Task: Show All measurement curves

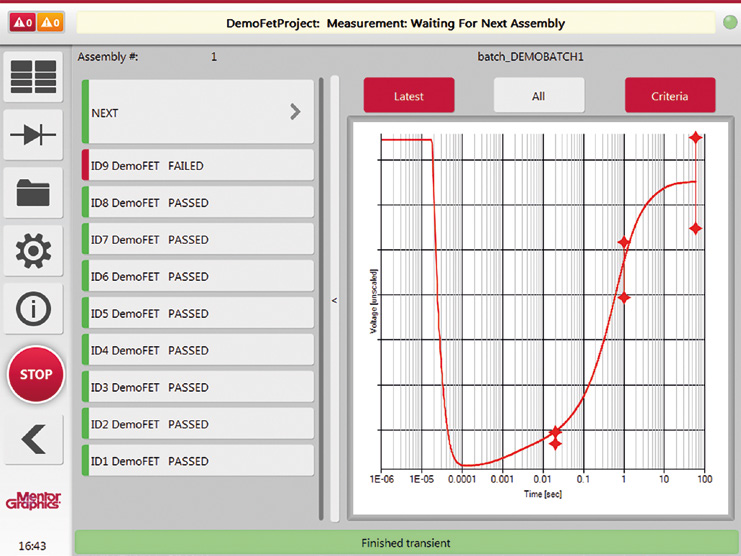Action: 539,95
